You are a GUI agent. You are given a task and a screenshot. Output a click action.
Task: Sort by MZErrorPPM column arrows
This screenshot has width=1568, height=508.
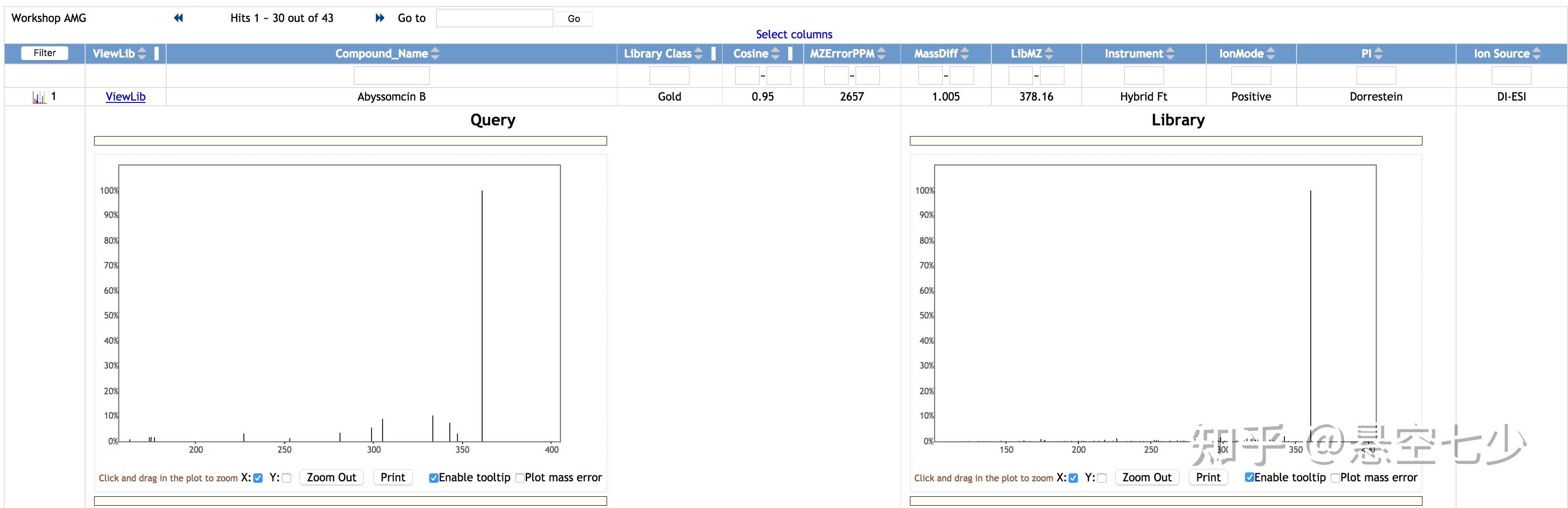(881, 53)
